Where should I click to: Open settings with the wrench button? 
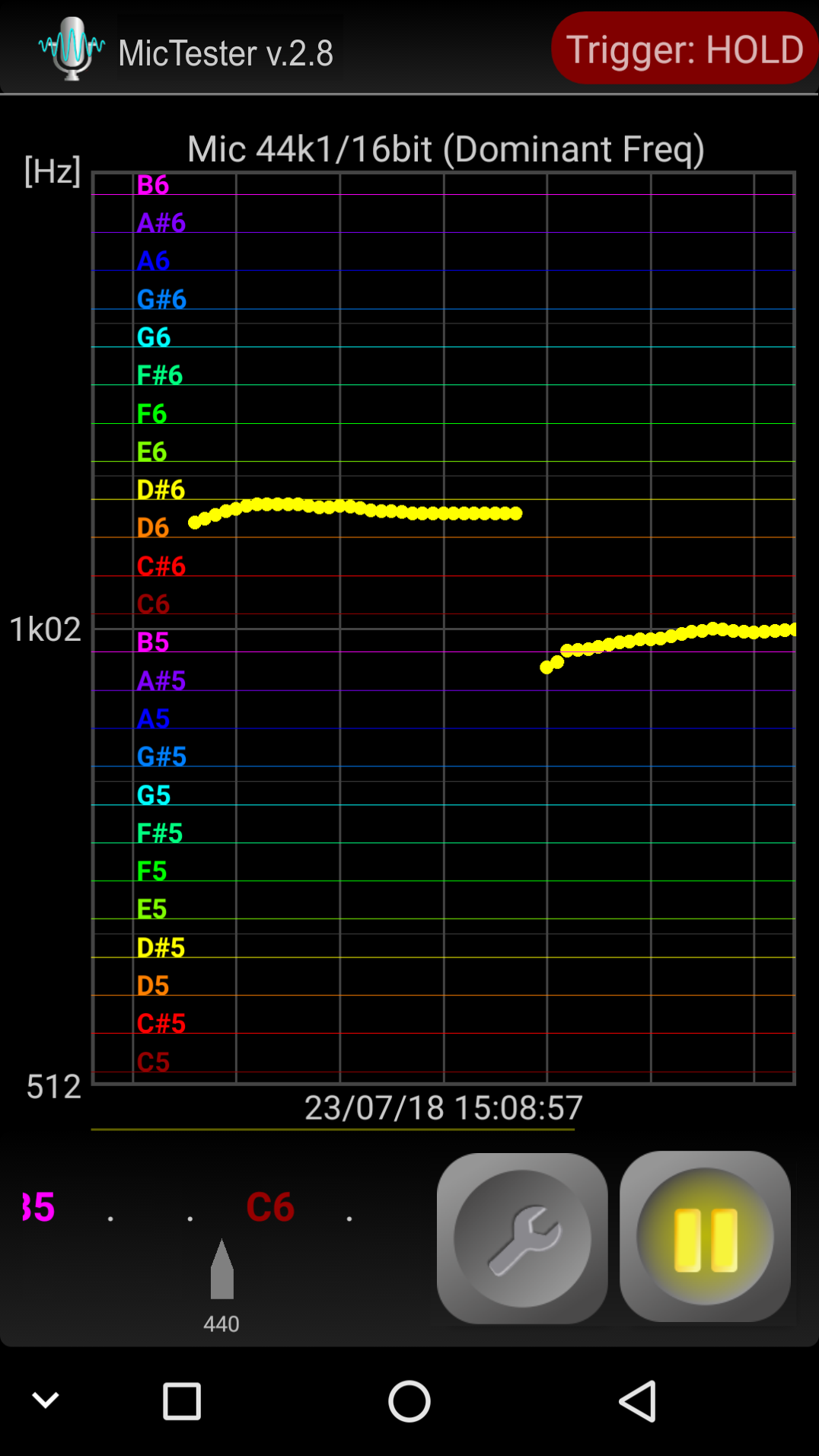click(x=522, y=1238)
